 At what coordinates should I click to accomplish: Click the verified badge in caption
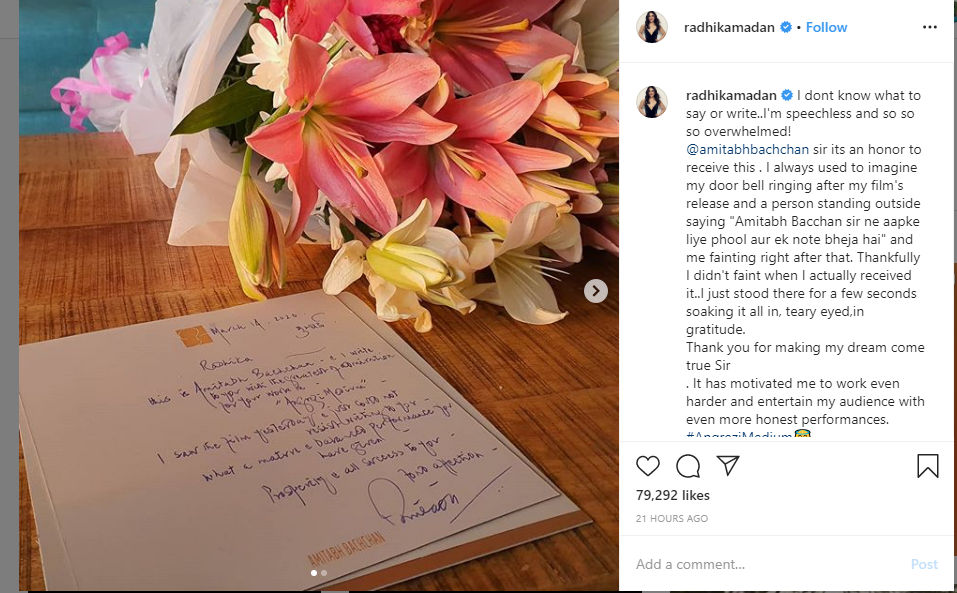(787, 95)
